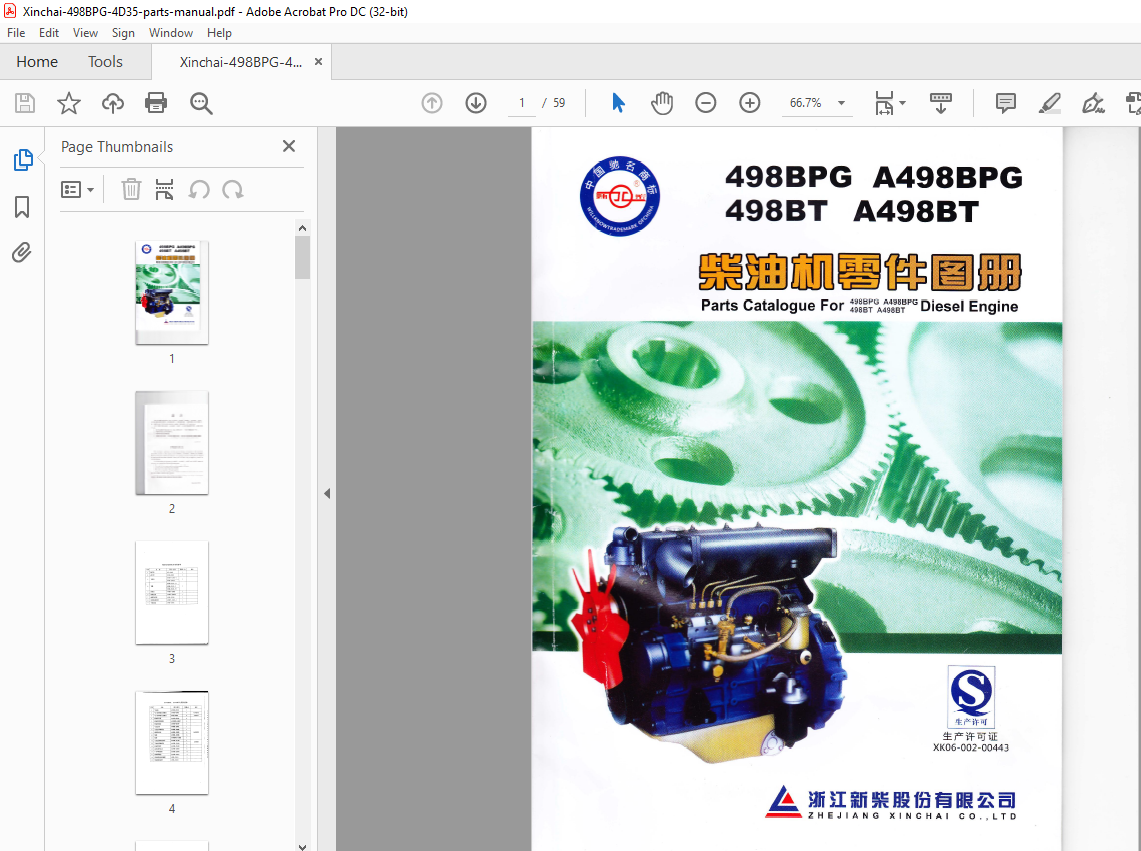The image size is (1141, 851).
Task: Click thumbnails panel scroll up arrow
Action: tap(303, 228)
